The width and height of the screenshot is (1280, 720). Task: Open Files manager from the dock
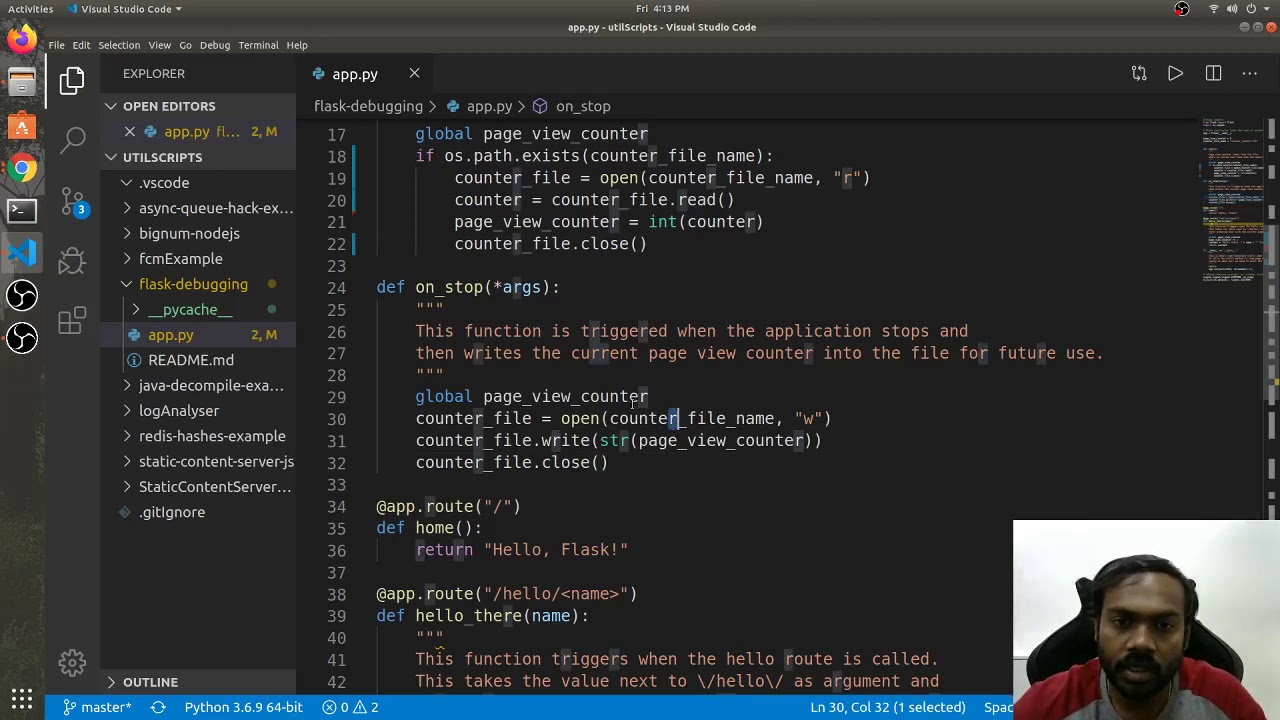tap(22, 83)
